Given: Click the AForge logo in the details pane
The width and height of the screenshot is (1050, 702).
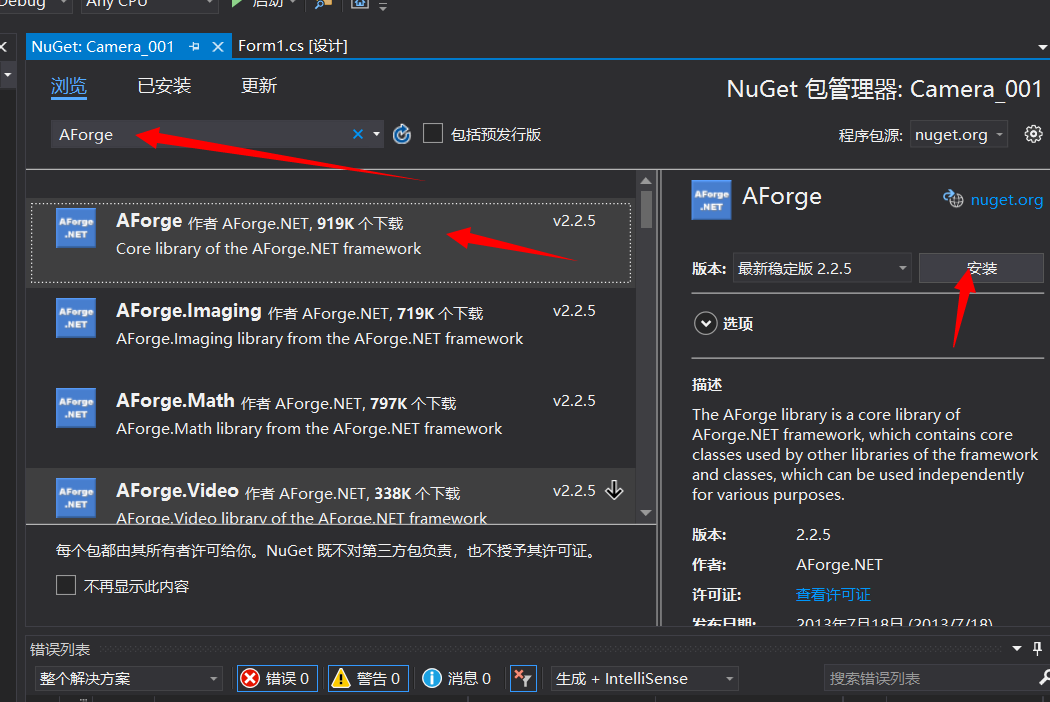Looking at the screenshot, I should 711,200.
